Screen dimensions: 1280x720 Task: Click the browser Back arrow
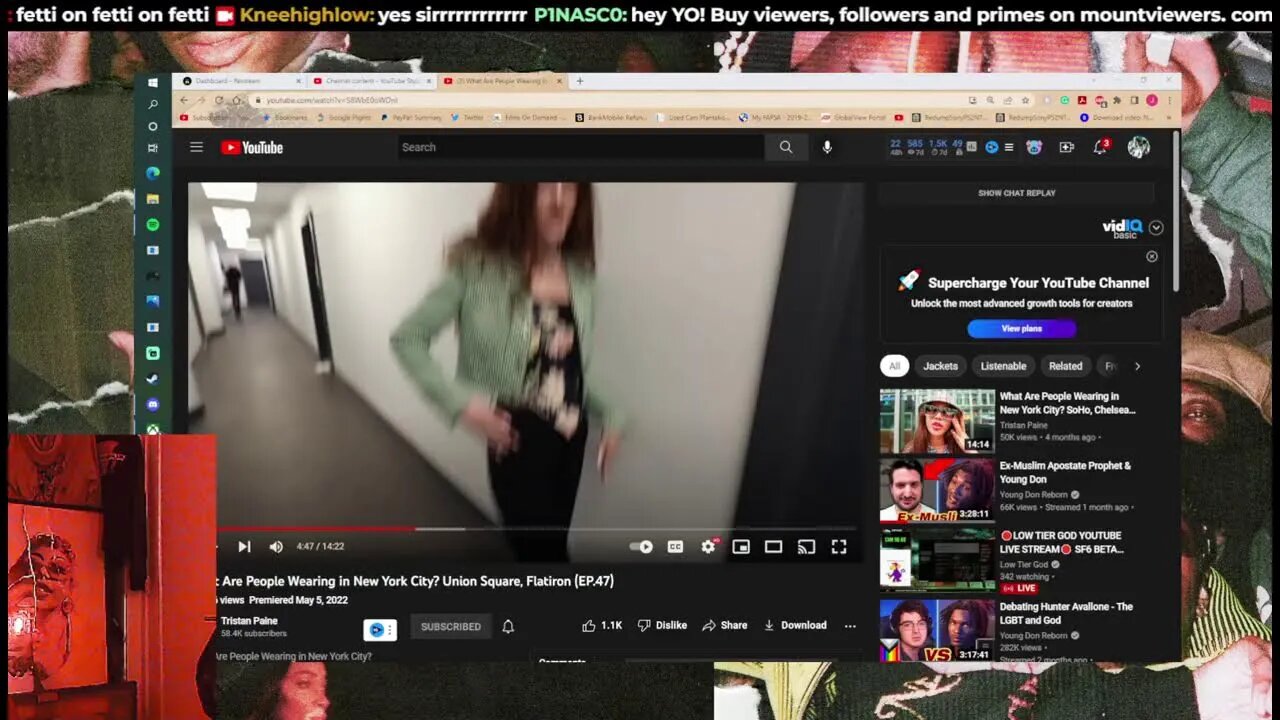tap(184, 100)
